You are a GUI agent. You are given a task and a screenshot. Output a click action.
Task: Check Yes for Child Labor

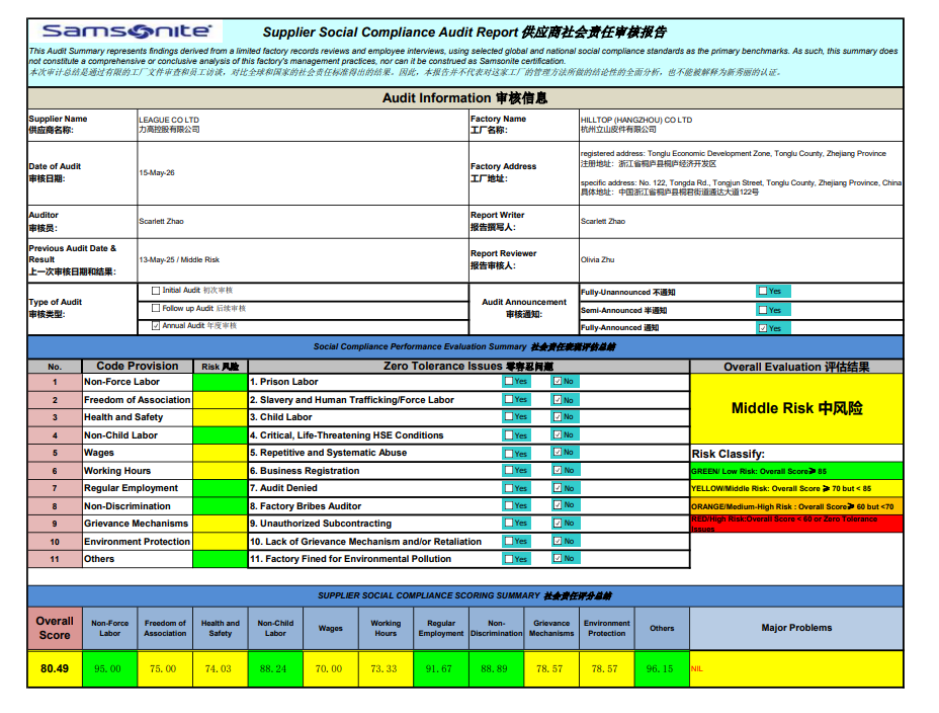tap(509, 417)
